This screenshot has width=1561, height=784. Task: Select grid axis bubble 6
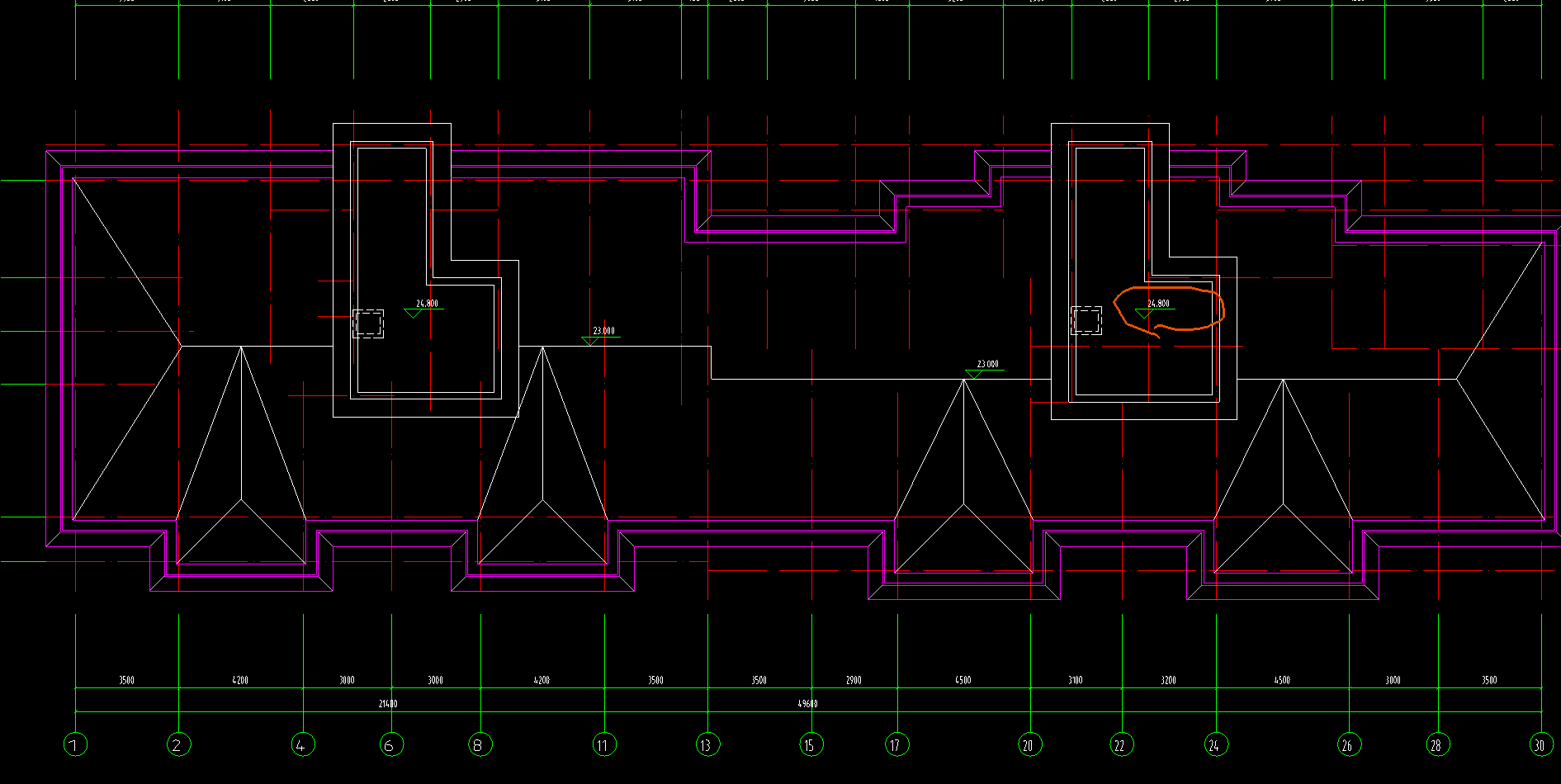(391, 745)
